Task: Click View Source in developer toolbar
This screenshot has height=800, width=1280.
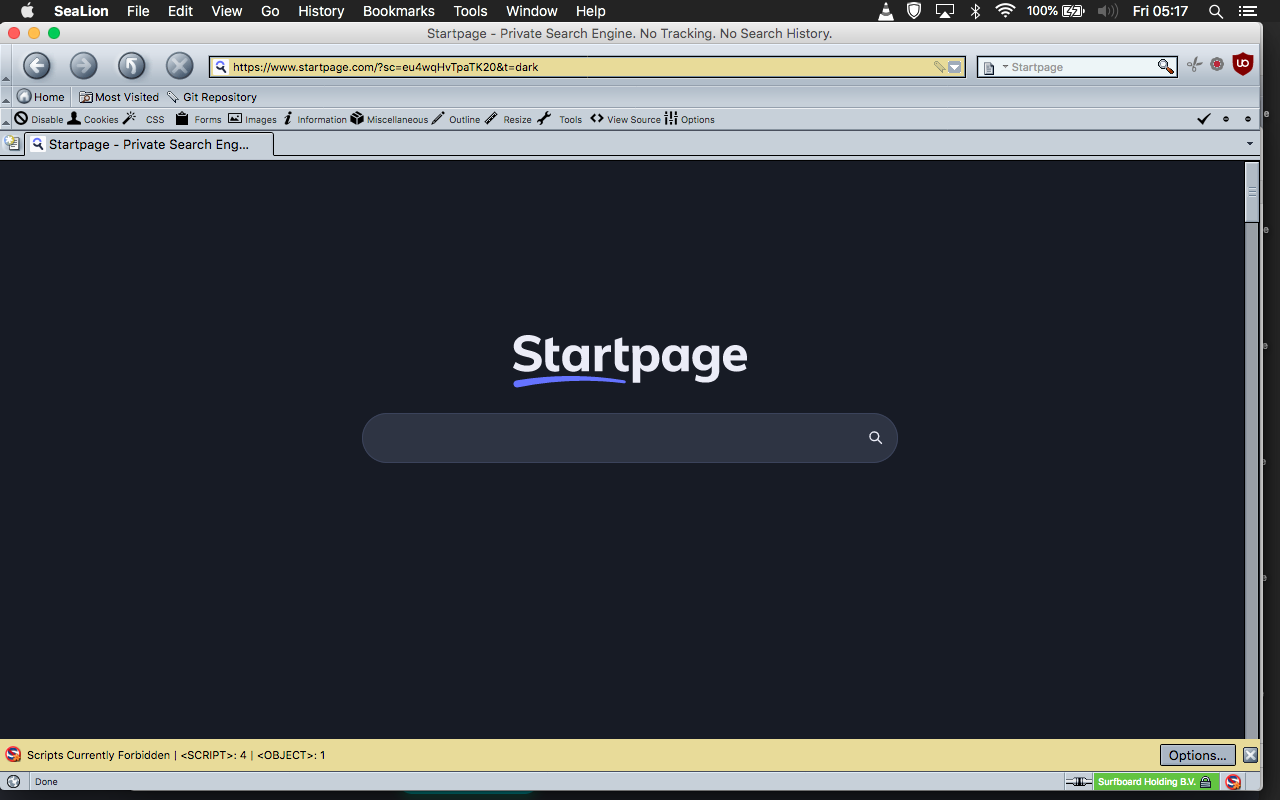Action: pos(625,119)
